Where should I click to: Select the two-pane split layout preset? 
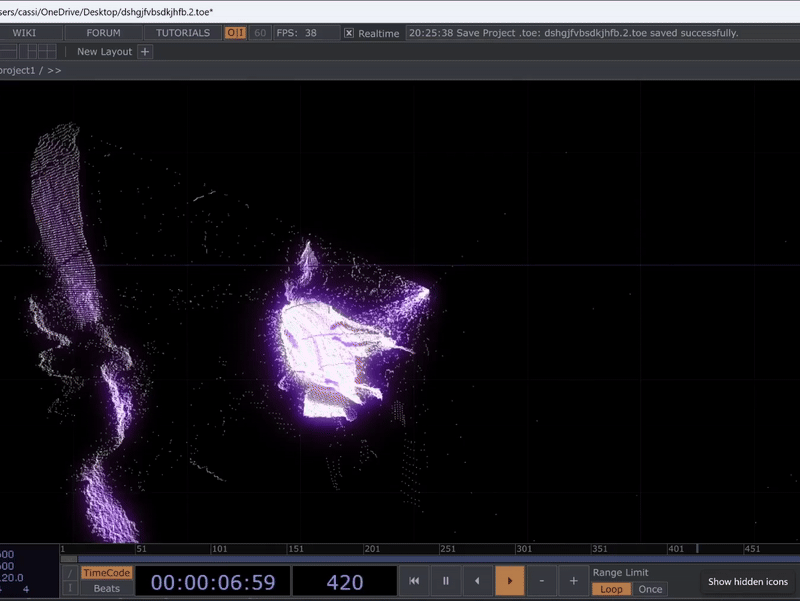(x=28, y=52)
